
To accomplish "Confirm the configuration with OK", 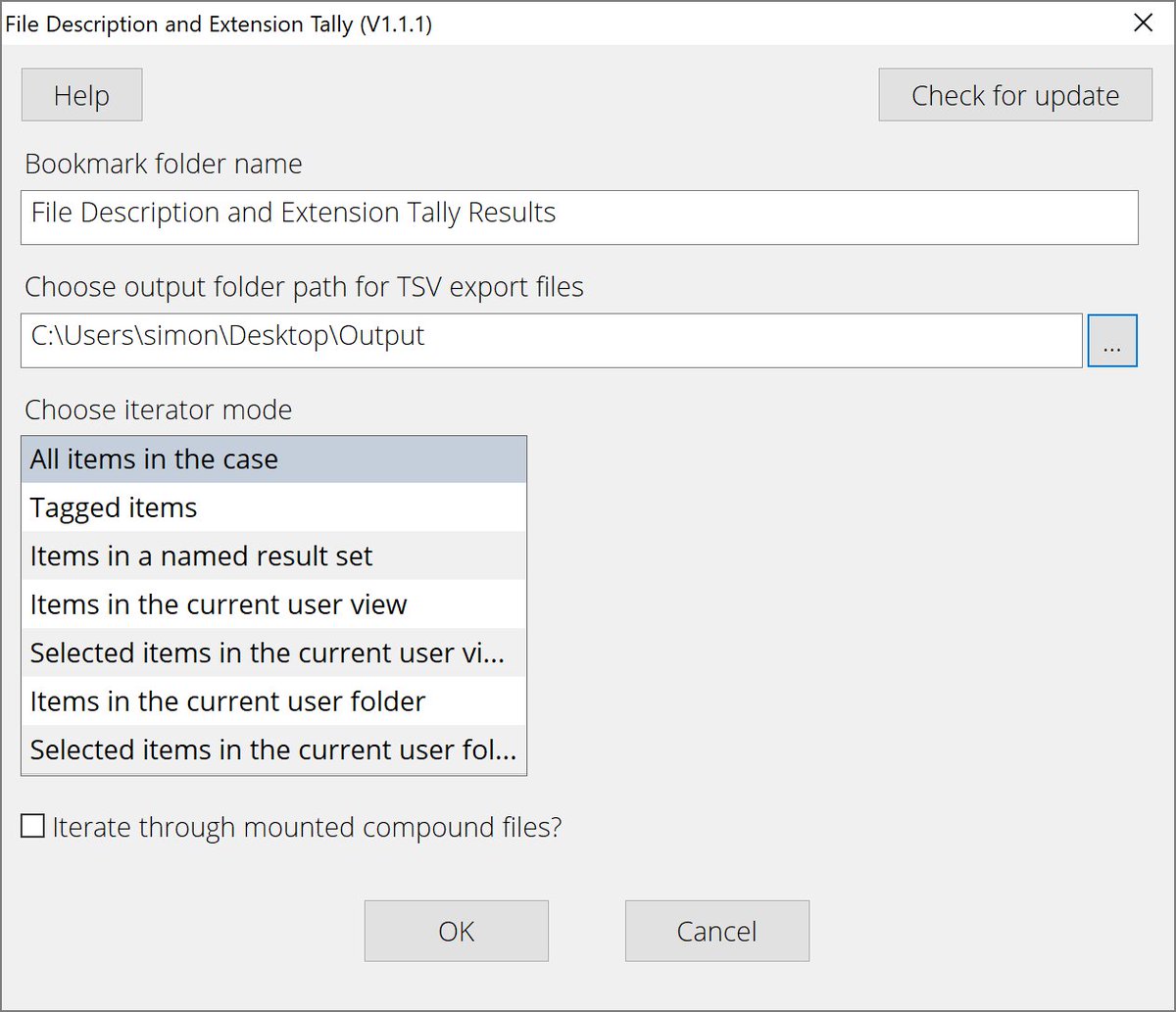I will coord(456,930).
